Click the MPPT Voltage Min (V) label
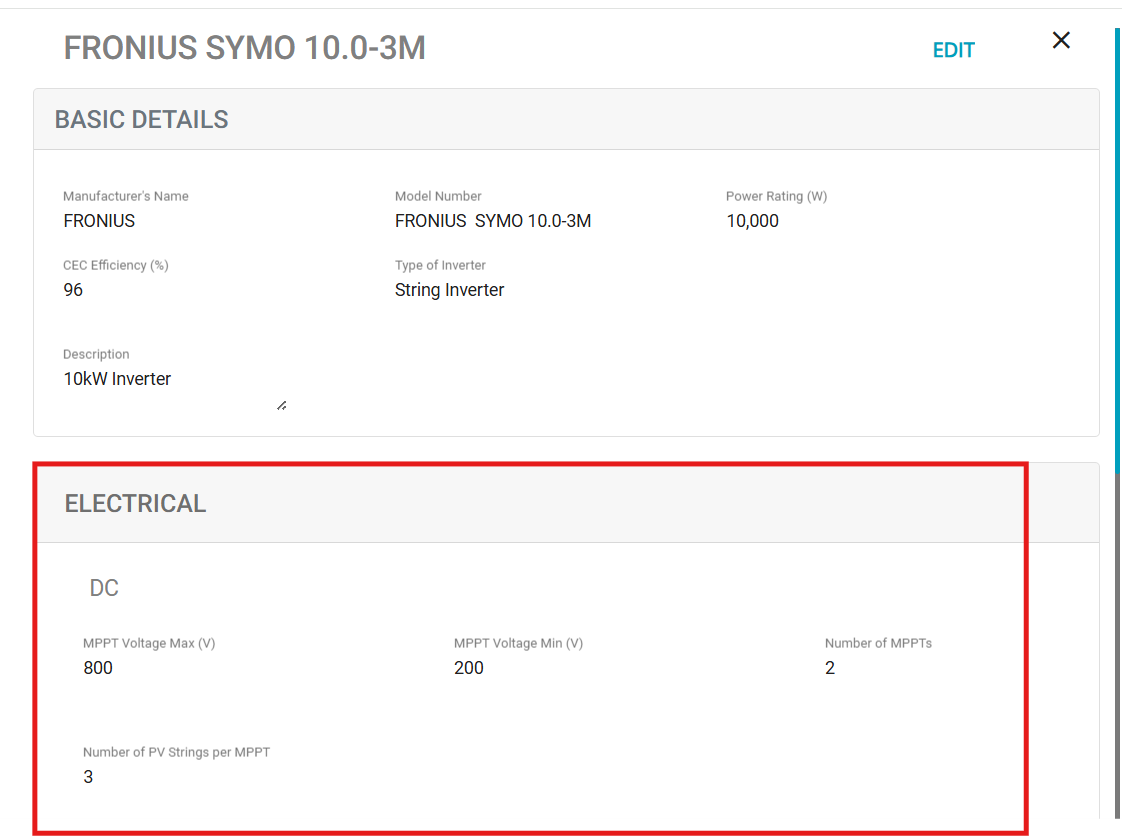The width and height of the screenshot is (1122, 836). click(x=518, y=643)
